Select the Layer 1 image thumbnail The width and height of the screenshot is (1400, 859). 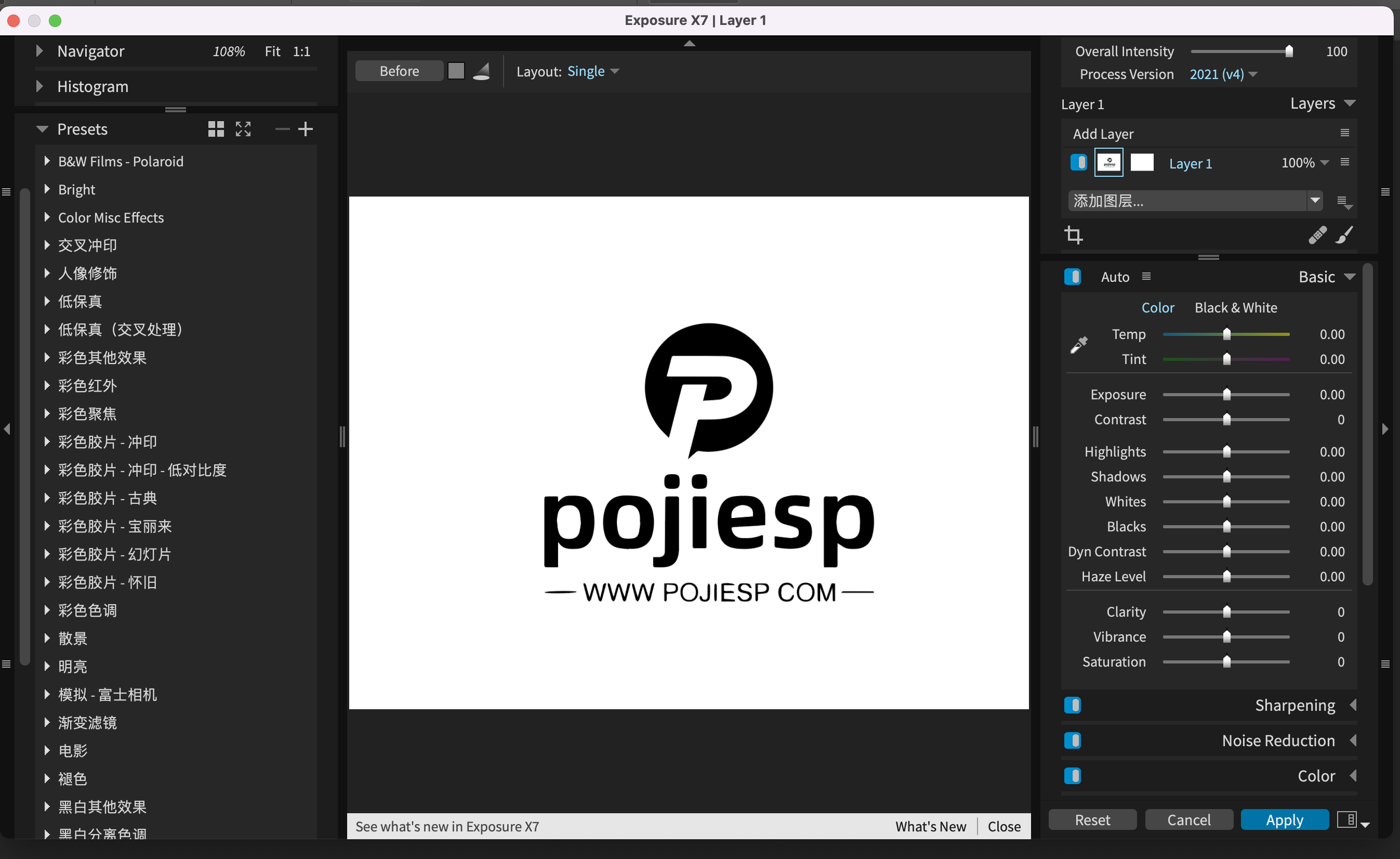pyautogui.click(x=1108, y=162)
